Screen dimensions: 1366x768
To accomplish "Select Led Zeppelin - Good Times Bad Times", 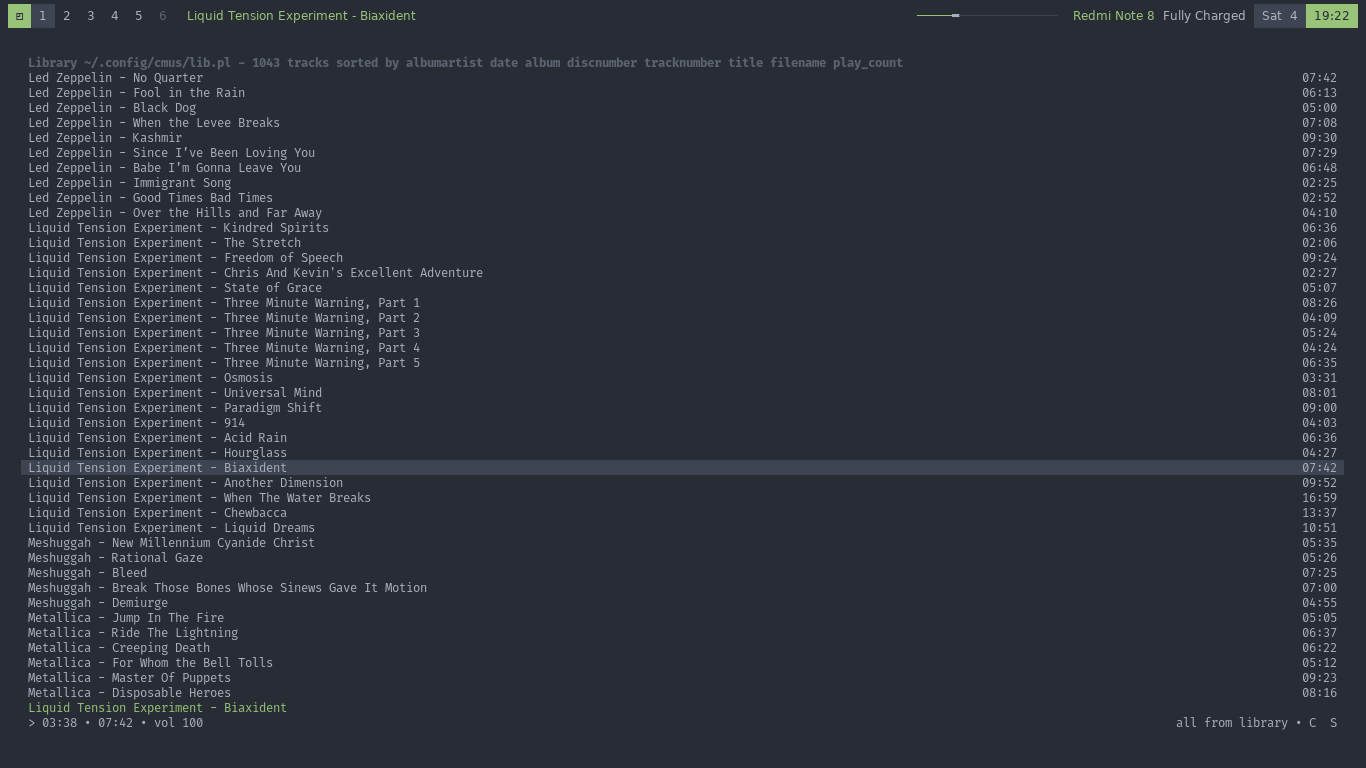I will (682, 198).
